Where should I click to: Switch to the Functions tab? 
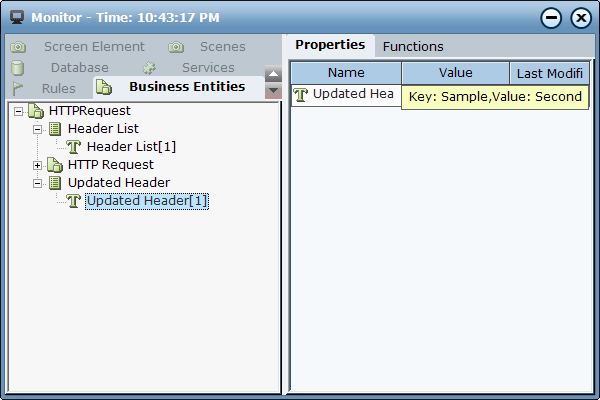click(413, 46)
